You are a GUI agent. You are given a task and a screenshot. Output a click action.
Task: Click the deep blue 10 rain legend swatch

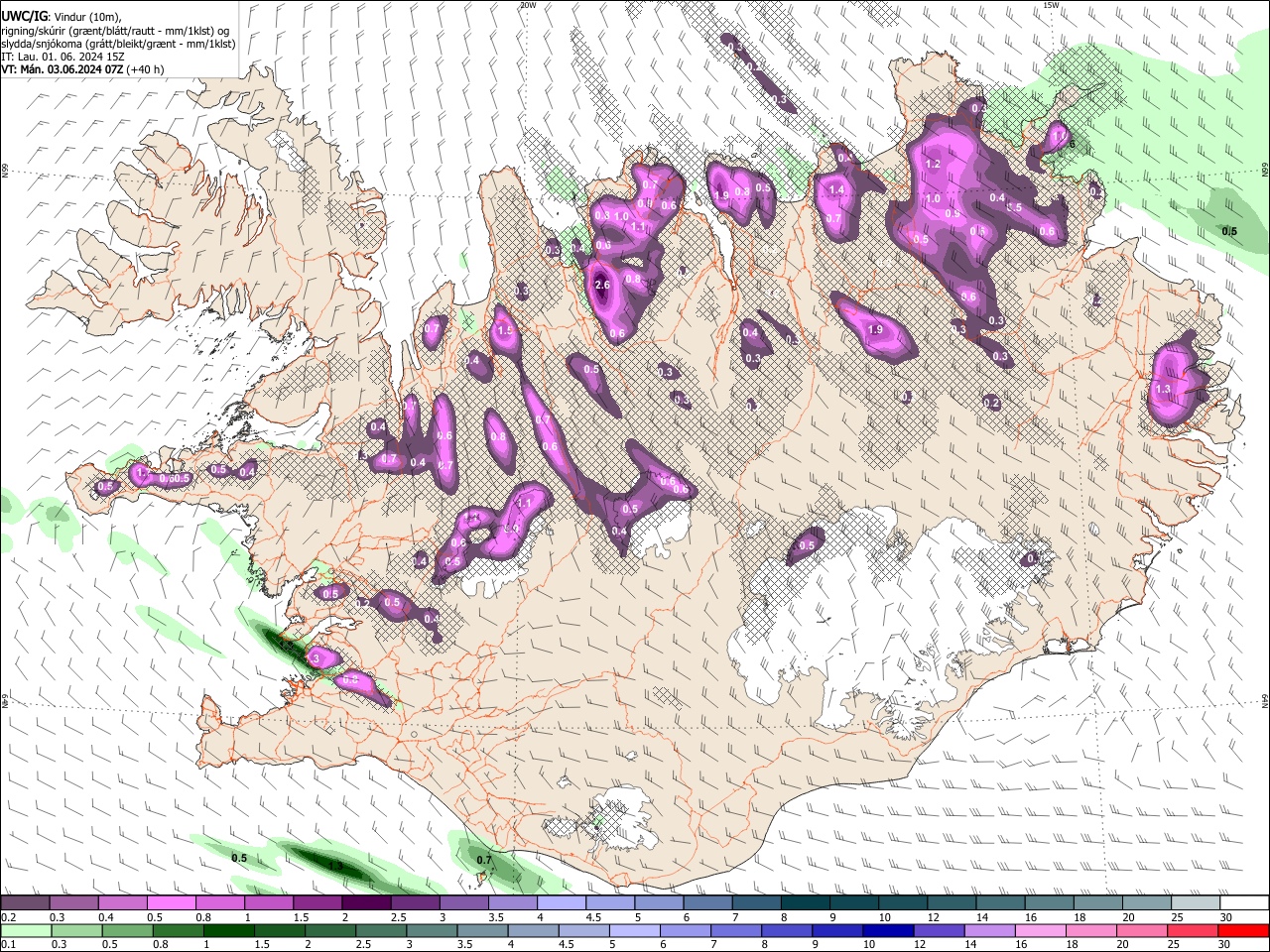click(887, 931)
